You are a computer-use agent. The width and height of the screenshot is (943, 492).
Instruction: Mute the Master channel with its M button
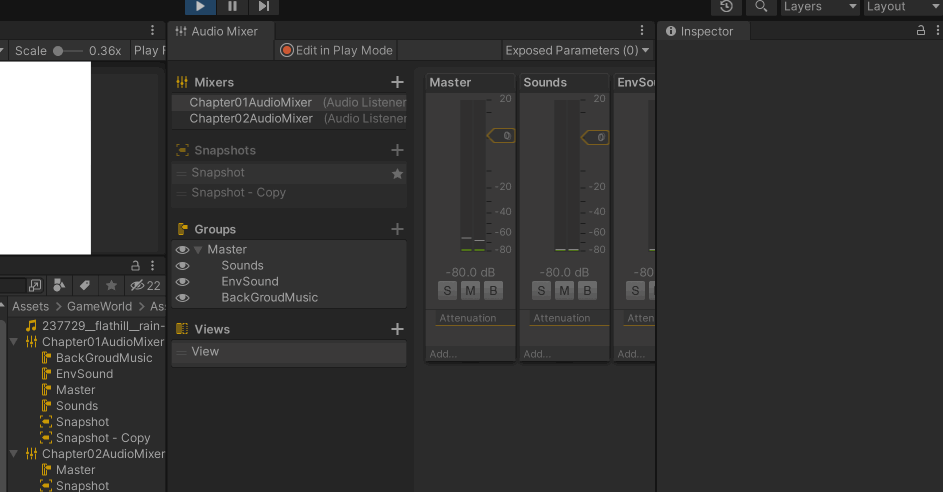pyautogui.click(x=470, y=291)
